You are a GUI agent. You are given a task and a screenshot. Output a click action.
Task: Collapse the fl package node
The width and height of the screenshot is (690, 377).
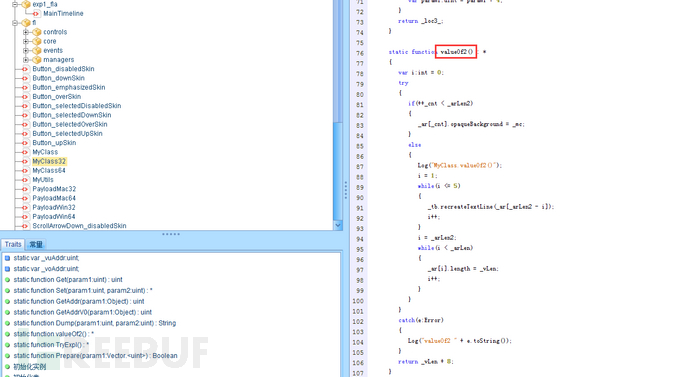[15, 23]
